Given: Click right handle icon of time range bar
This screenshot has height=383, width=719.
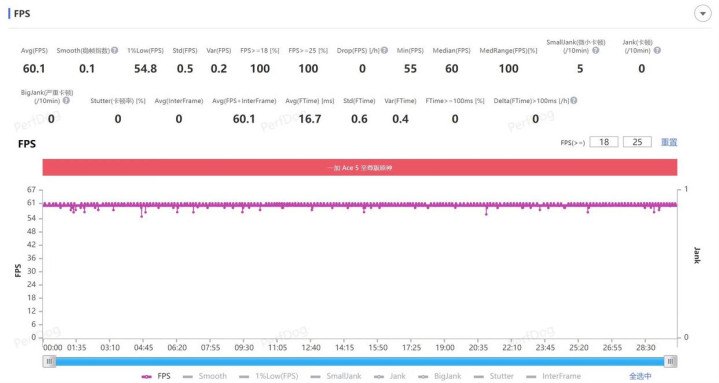Looking at the screenshot, I should pyautogui.click(x=670, y=361).
